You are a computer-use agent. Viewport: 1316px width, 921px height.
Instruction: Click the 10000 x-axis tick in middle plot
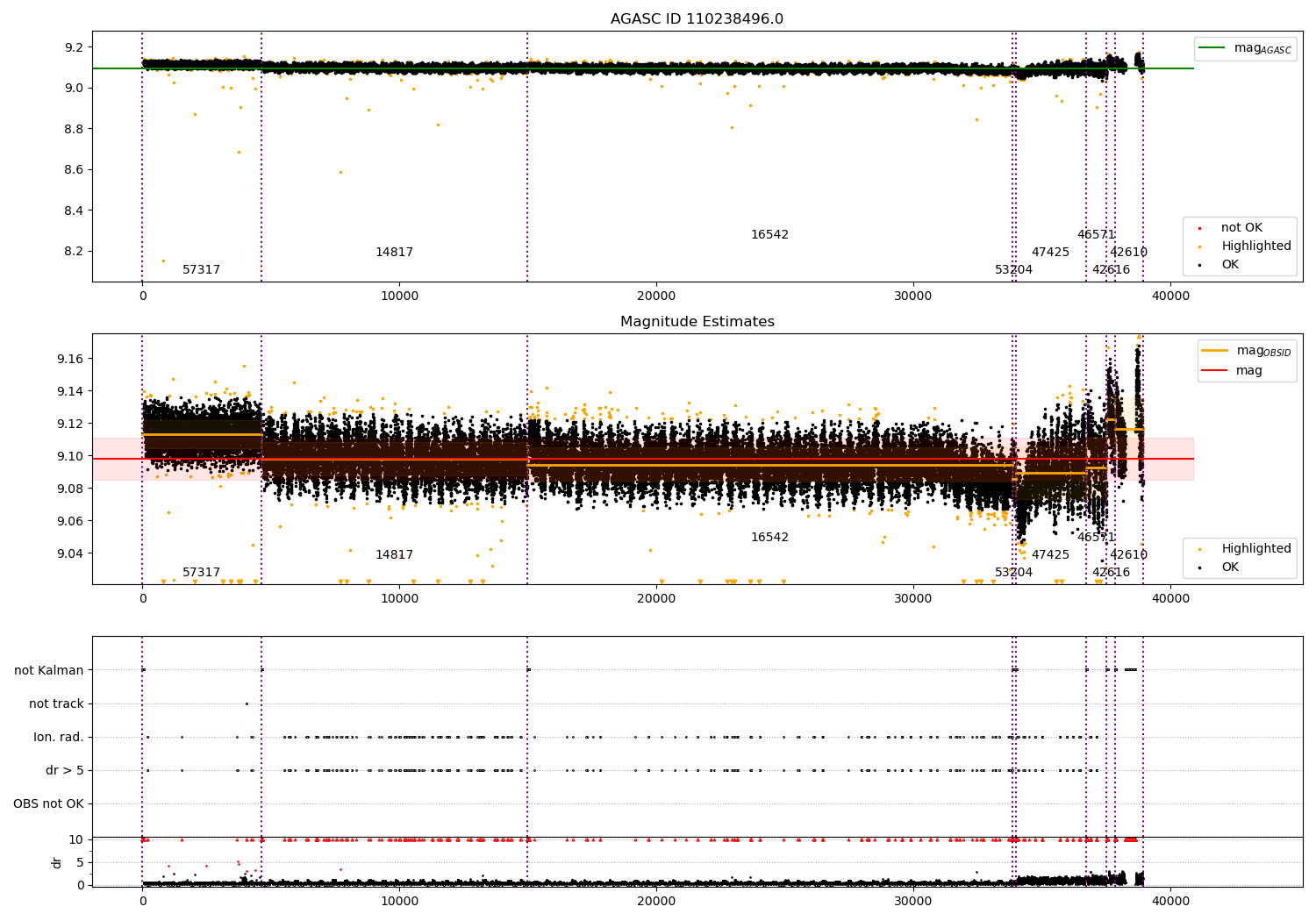(x=399, y=599)
